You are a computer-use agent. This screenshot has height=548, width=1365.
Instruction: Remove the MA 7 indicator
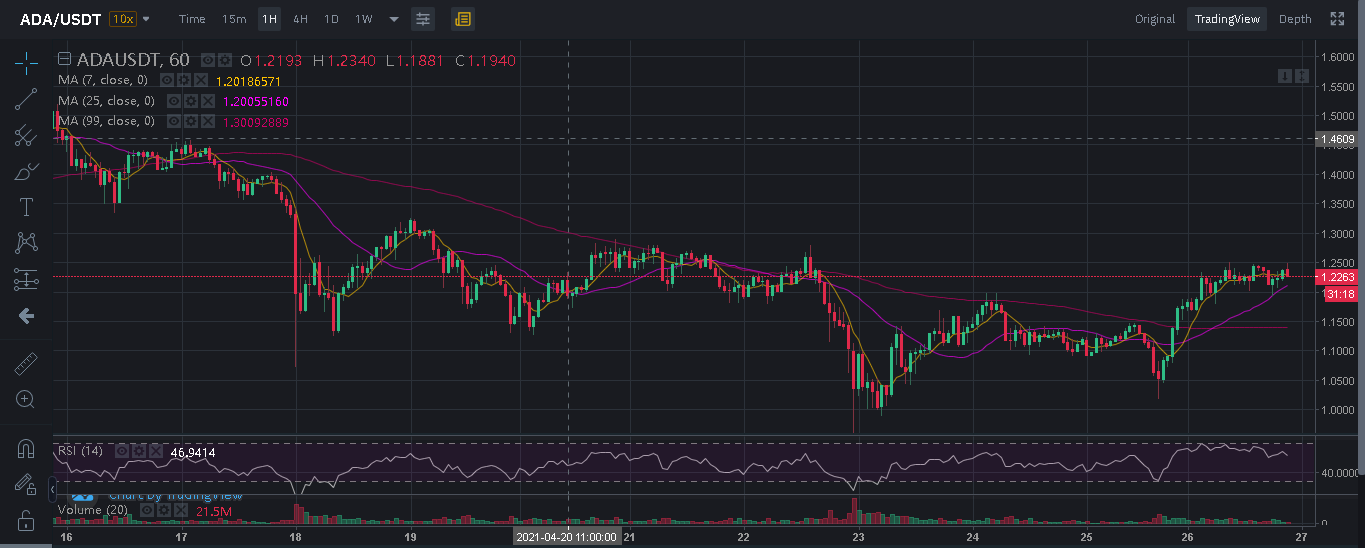(x=201, y=80)
